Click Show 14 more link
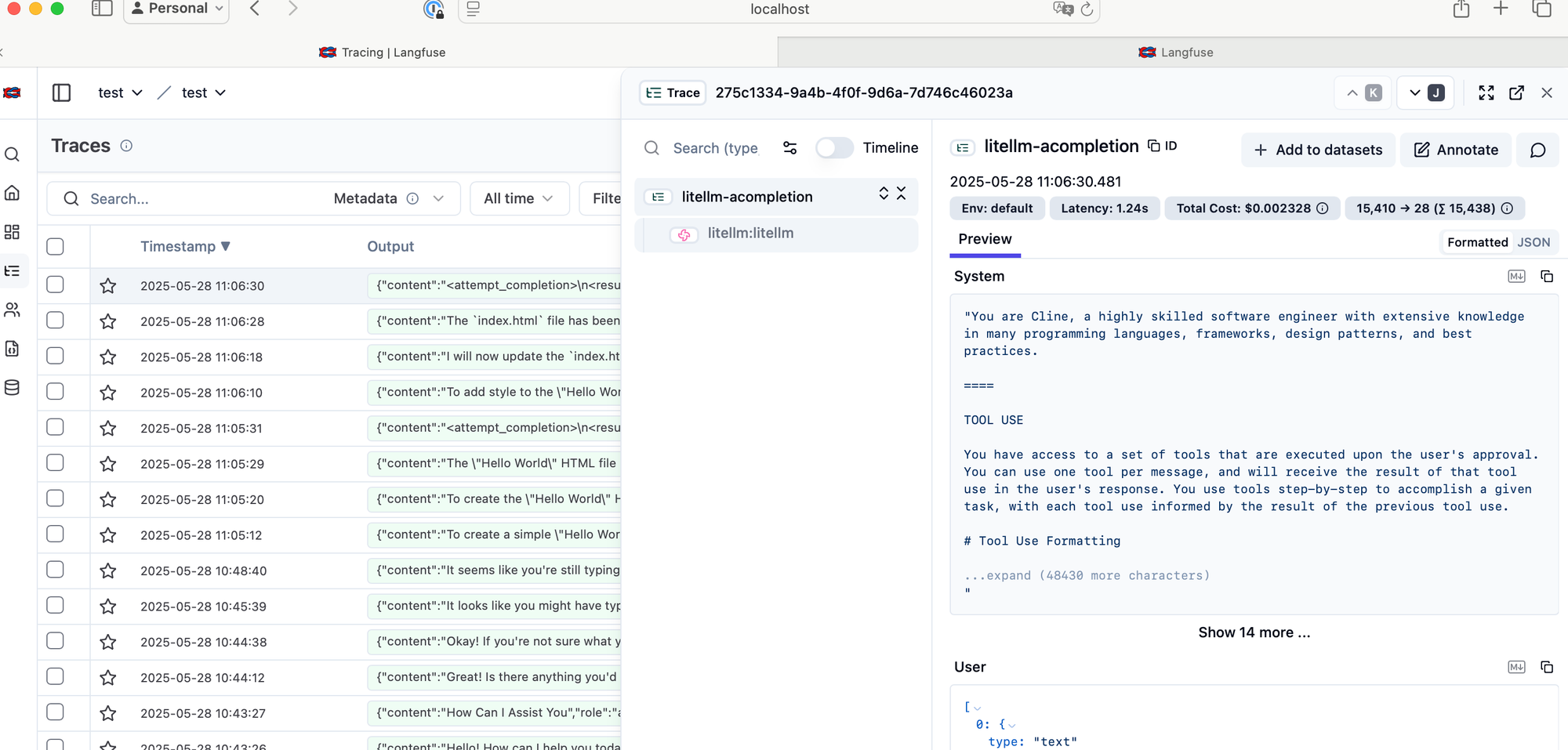Viewport: 1568px width, 750px height. click(x=1254, y=632)
